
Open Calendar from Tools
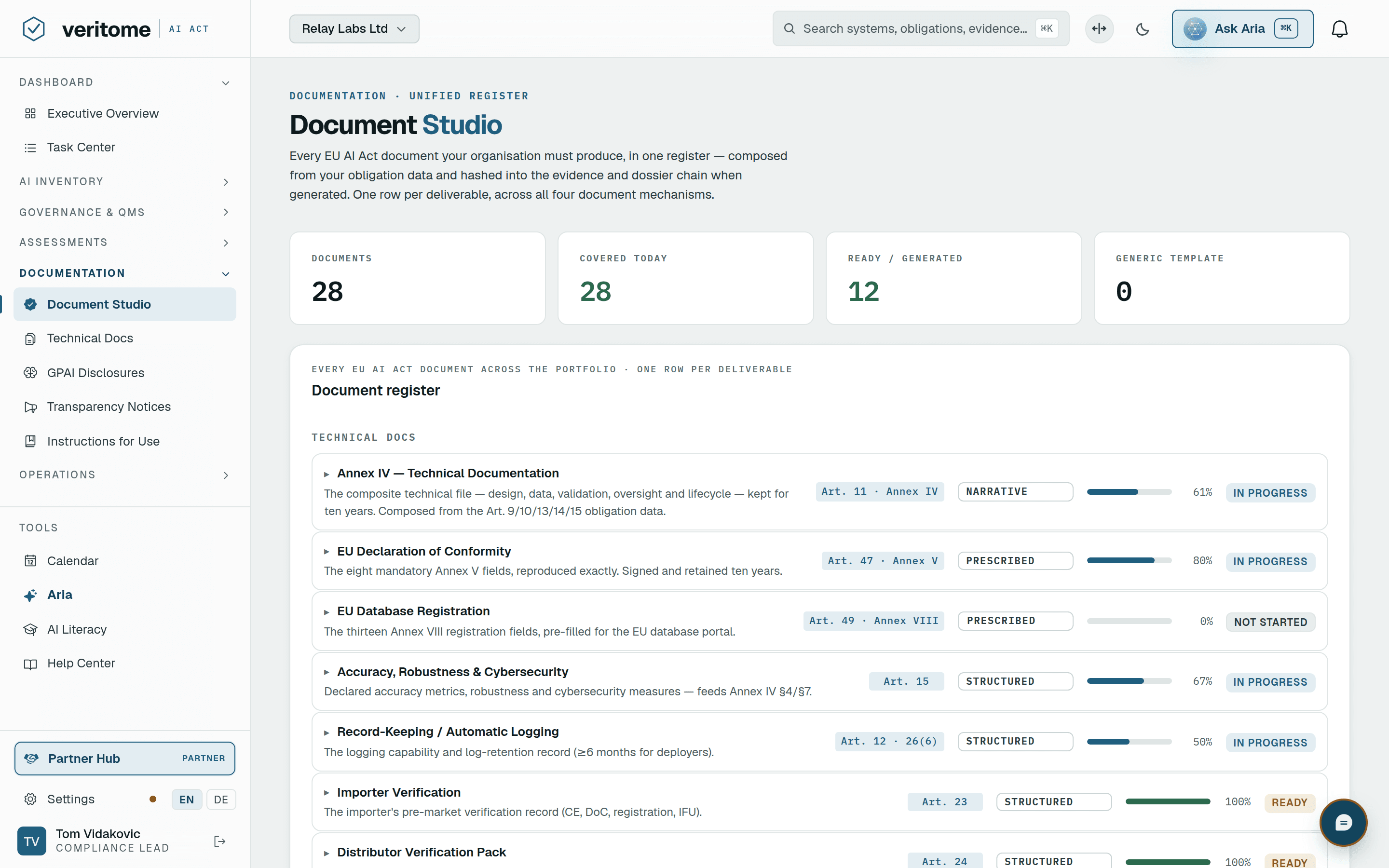coord(124,561)
